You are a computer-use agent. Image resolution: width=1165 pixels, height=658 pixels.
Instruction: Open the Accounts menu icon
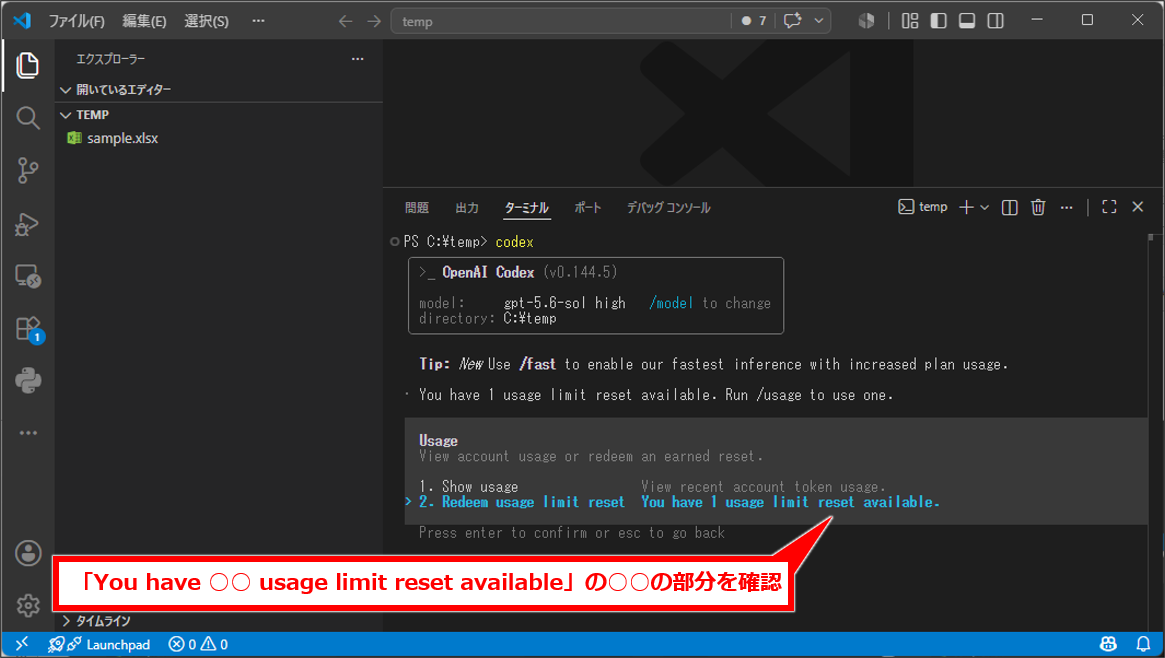tap(28, 553)
